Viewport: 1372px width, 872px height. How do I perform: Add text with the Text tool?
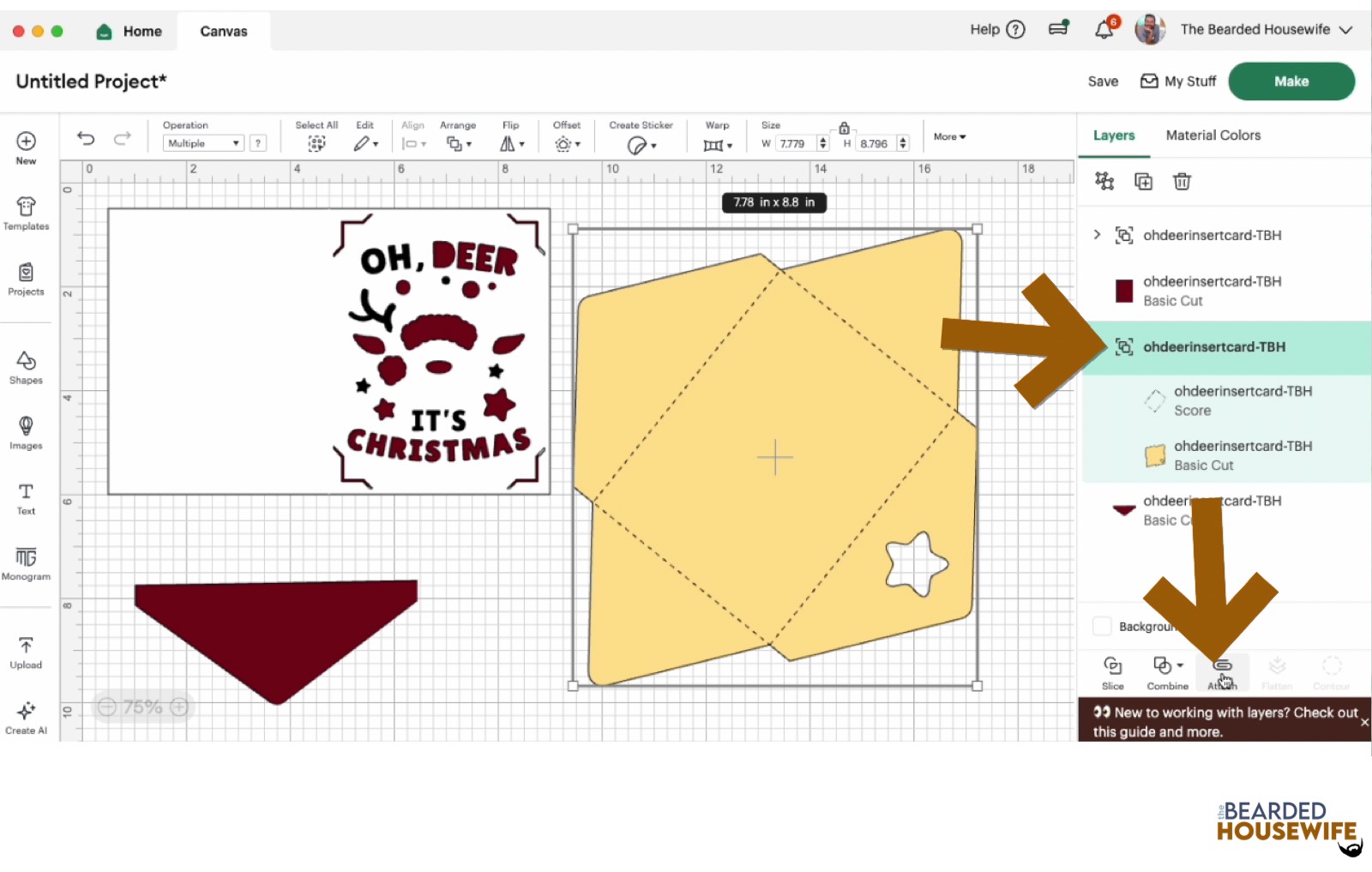pos(26,498)
